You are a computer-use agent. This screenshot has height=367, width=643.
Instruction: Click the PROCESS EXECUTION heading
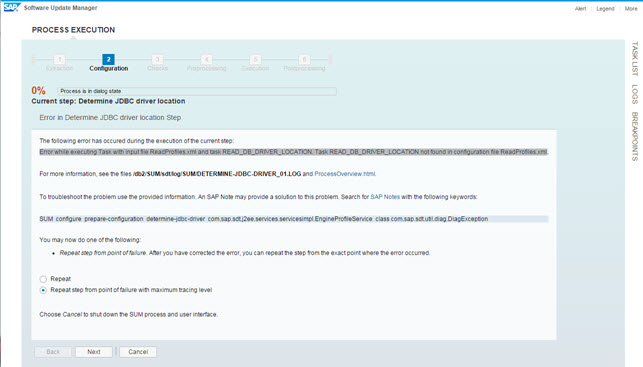click(x=73, y=30)
